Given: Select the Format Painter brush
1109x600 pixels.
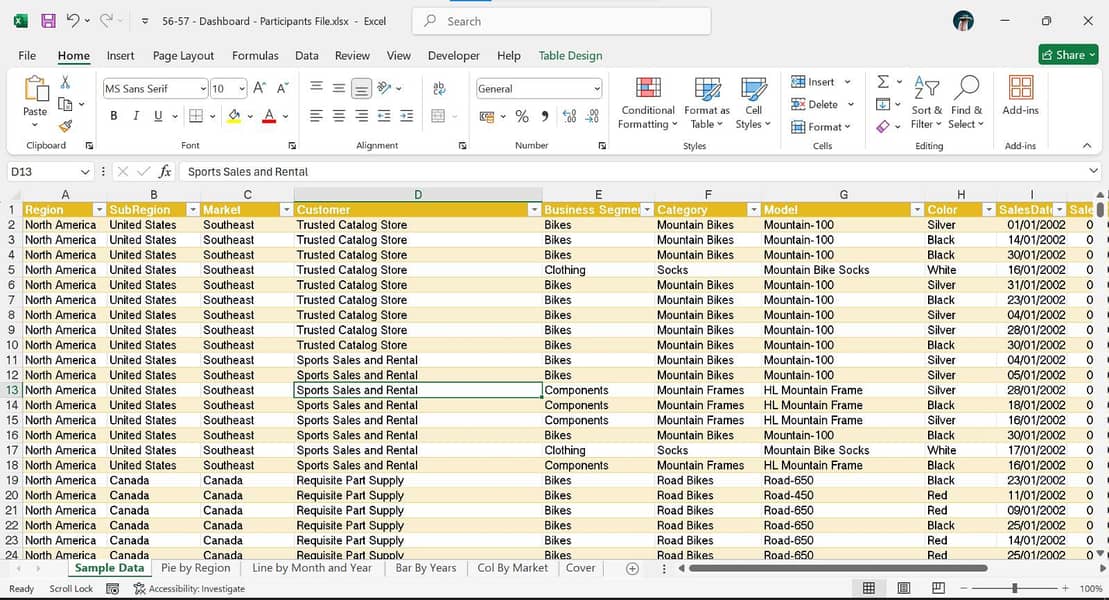Looking at the screenshot, I should (65, 126).
